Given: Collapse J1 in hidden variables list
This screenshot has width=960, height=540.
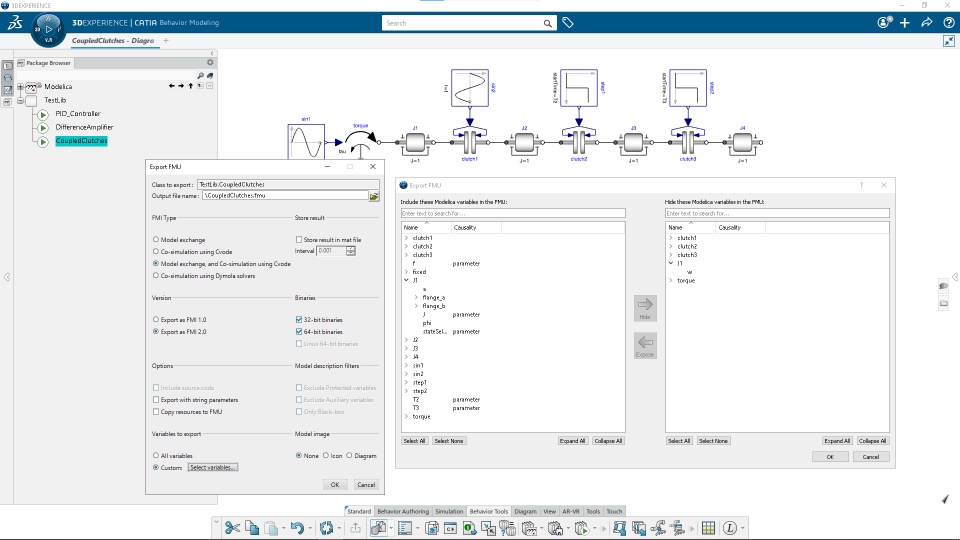Looking at the screenshot, I should coord(670,263).
